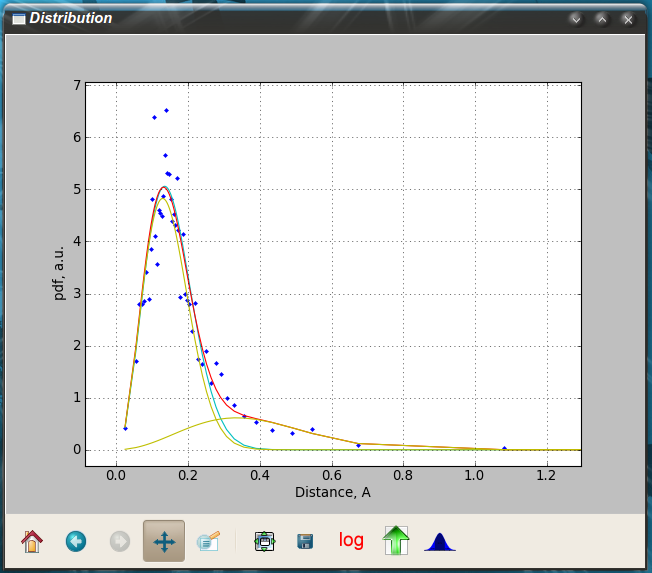This screenshot has width=652, height=573.
Task: Click the Distribution window title text
Action: click(71, 18)
